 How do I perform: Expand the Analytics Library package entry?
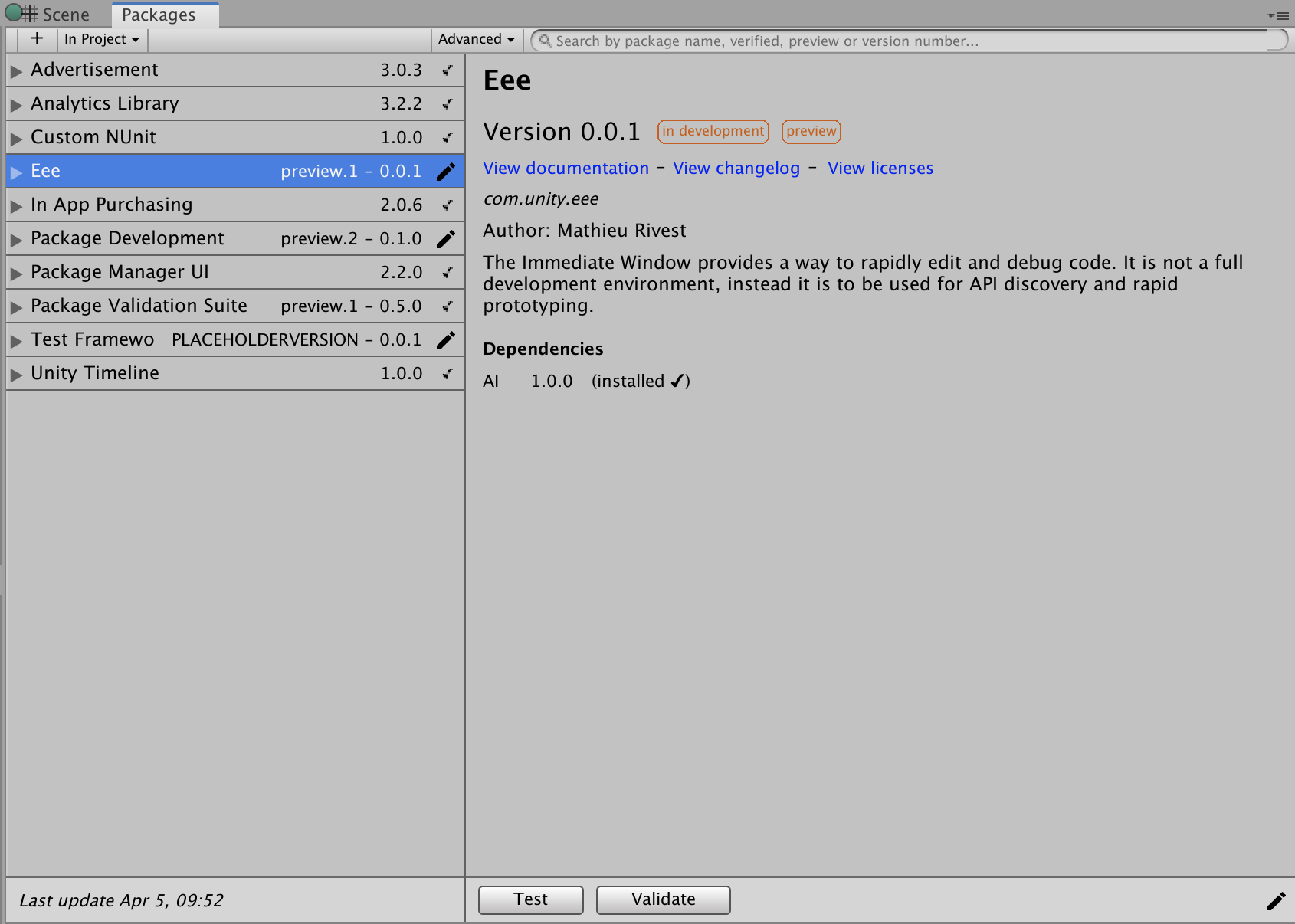click(x=16, y=103)
